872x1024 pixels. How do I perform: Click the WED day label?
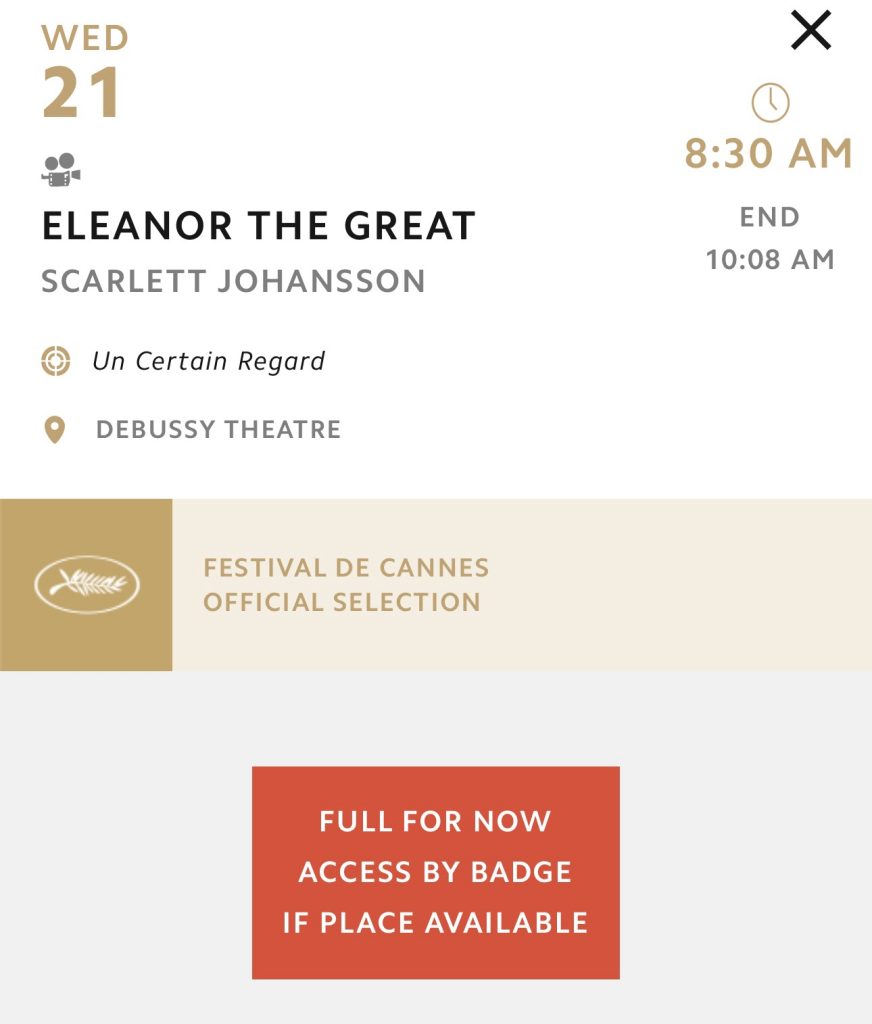pos(85,39)
